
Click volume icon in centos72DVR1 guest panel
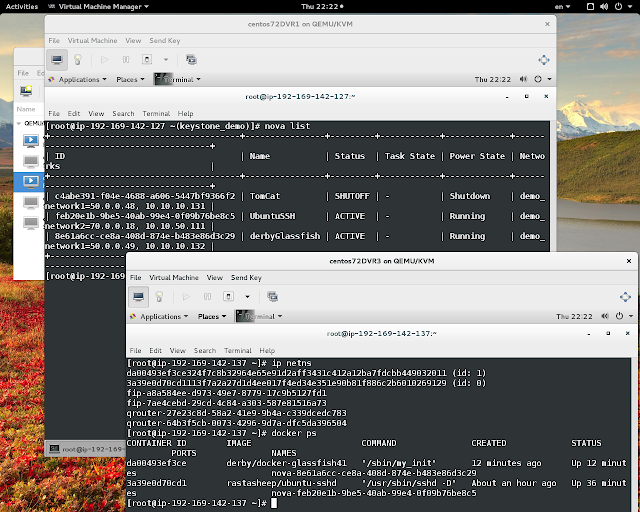click(523, 79)
